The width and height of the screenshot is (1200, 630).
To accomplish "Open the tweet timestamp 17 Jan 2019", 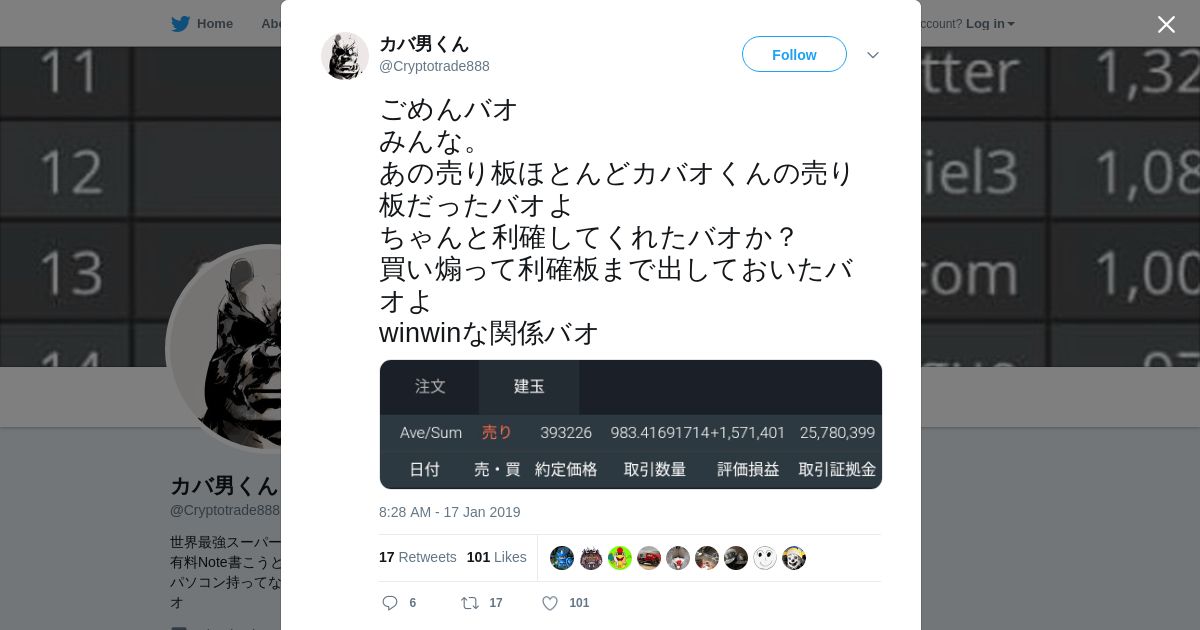I will coord(450,512).
